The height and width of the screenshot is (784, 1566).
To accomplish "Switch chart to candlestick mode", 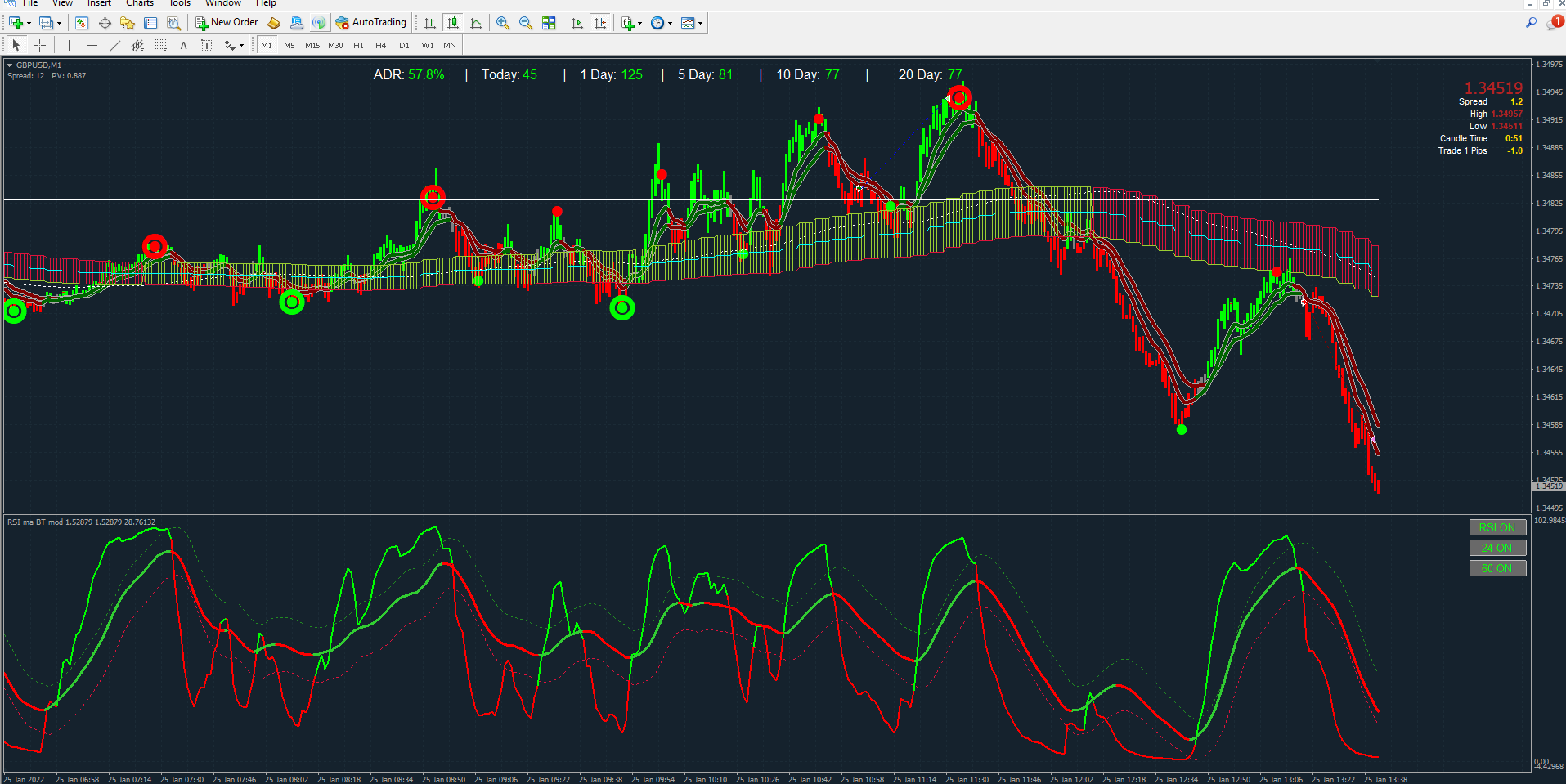I will [452, 23].
